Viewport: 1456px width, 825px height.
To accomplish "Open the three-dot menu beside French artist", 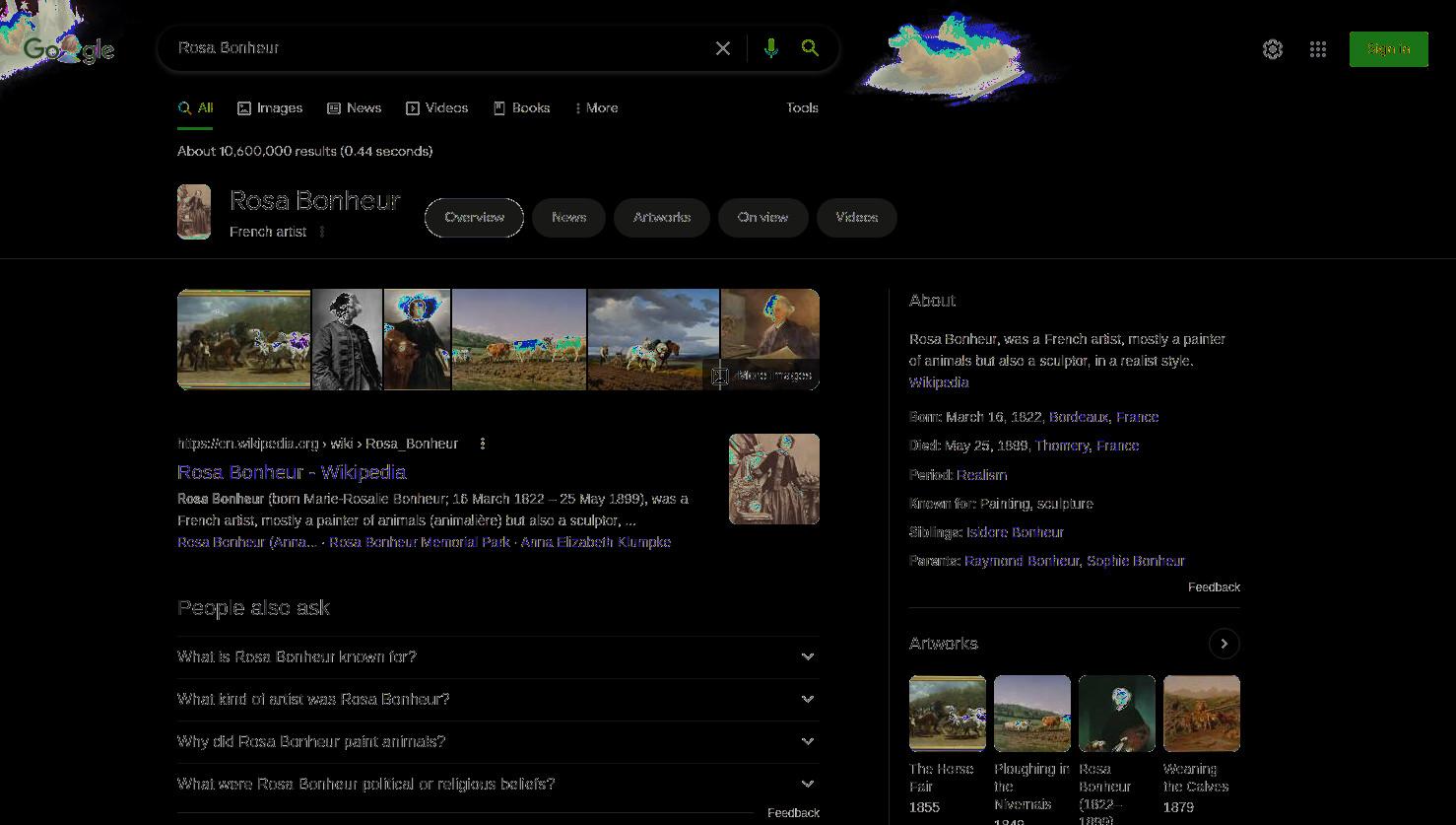I will click(x=322, y=232).
